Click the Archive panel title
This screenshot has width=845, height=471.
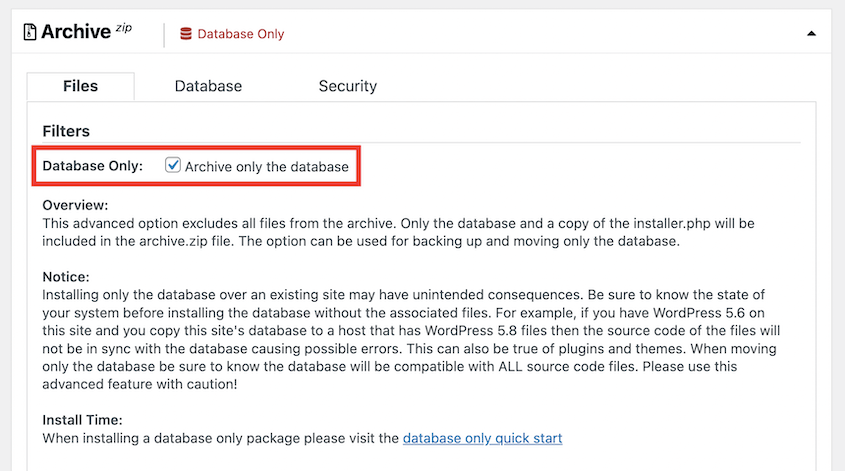[76, 32]
